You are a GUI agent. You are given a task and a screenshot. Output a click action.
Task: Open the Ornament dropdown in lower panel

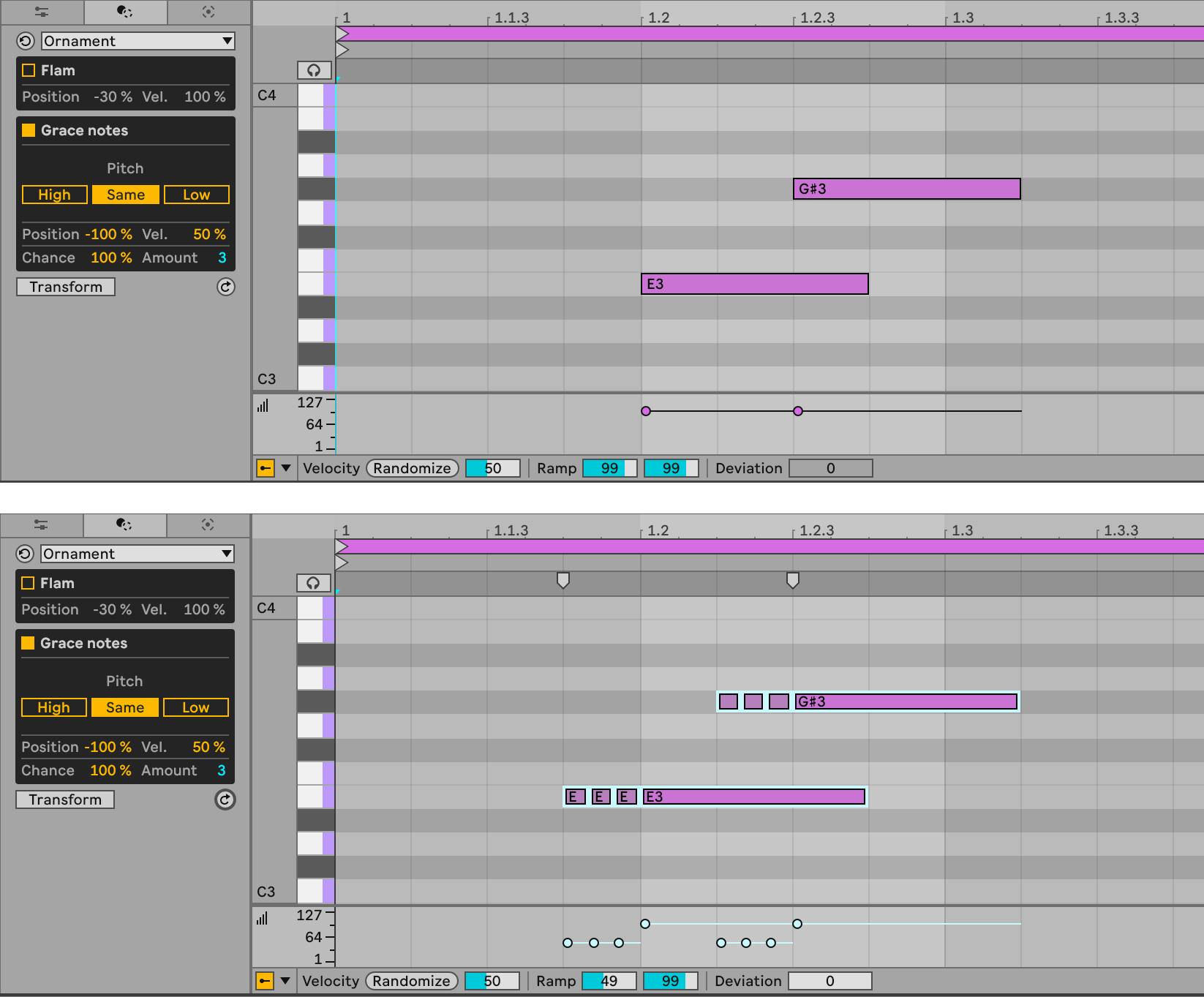click(x=138, y=554)
